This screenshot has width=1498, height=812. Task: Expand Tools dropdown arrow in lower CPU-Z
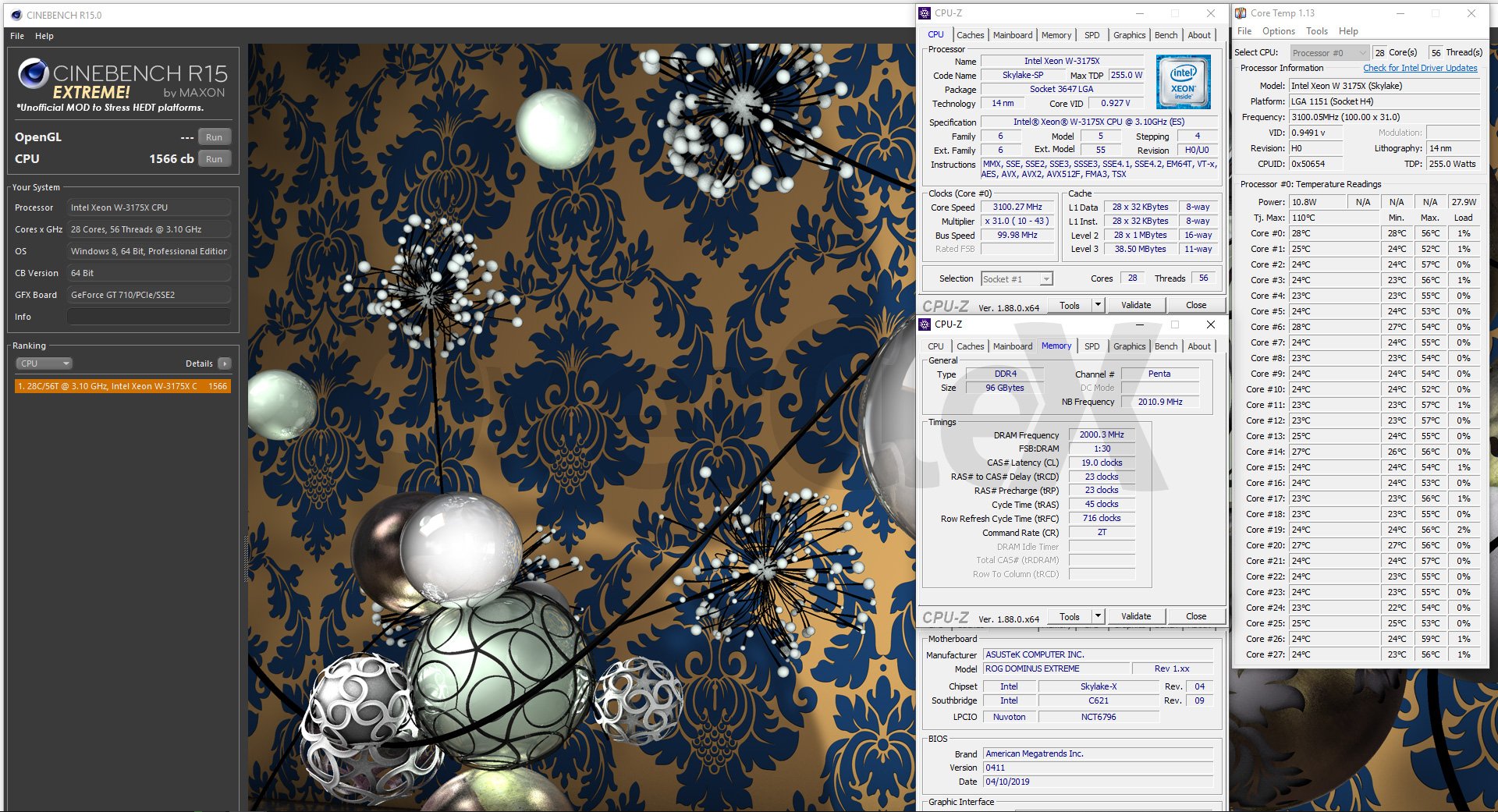(1098, 616)
